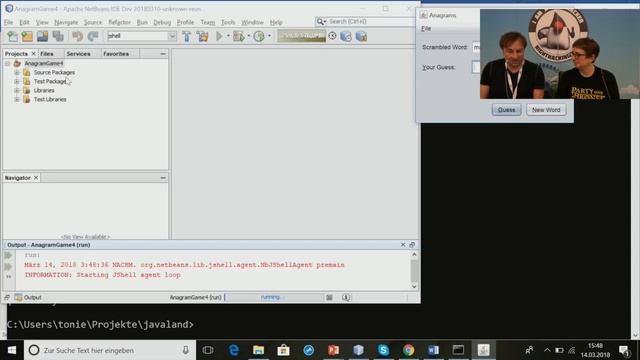Click the memory usage indicator bar
Image resolution: width=640 pixels, height=360 pixels.
[302, 36]
